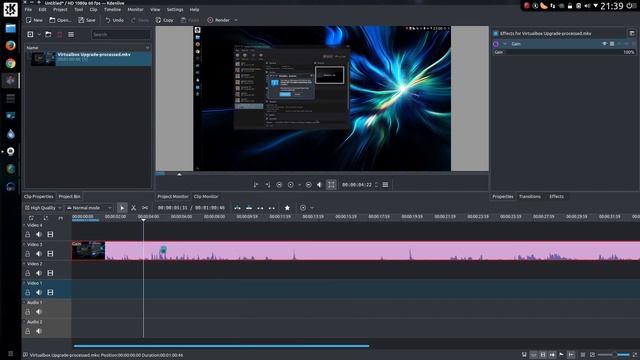Screen dimensions: 640x360
Task: Mute the Audio 1 track
Action: tap(39, 312)
